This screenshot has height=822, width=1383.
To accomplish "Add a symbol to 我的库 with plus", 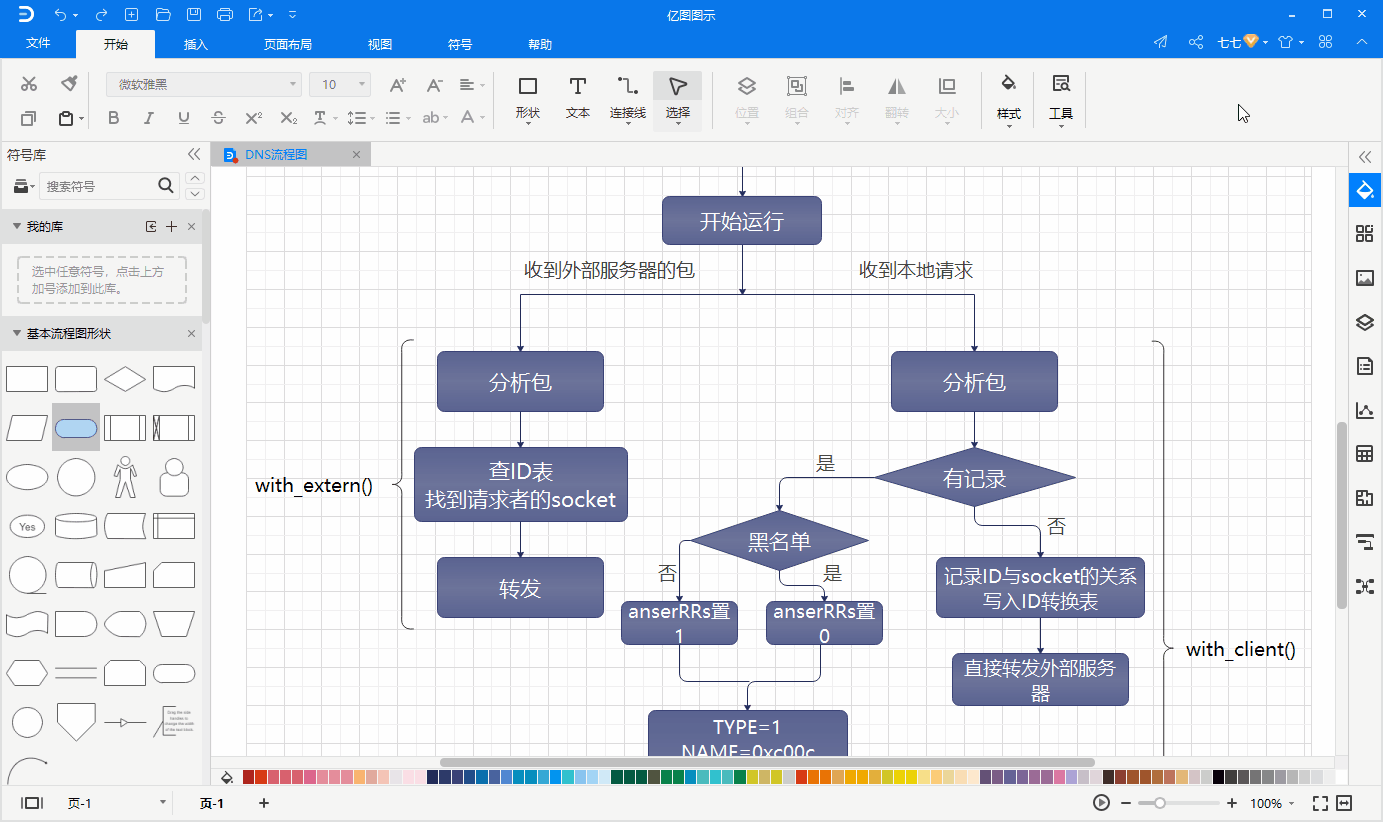I will coord(171,227).
